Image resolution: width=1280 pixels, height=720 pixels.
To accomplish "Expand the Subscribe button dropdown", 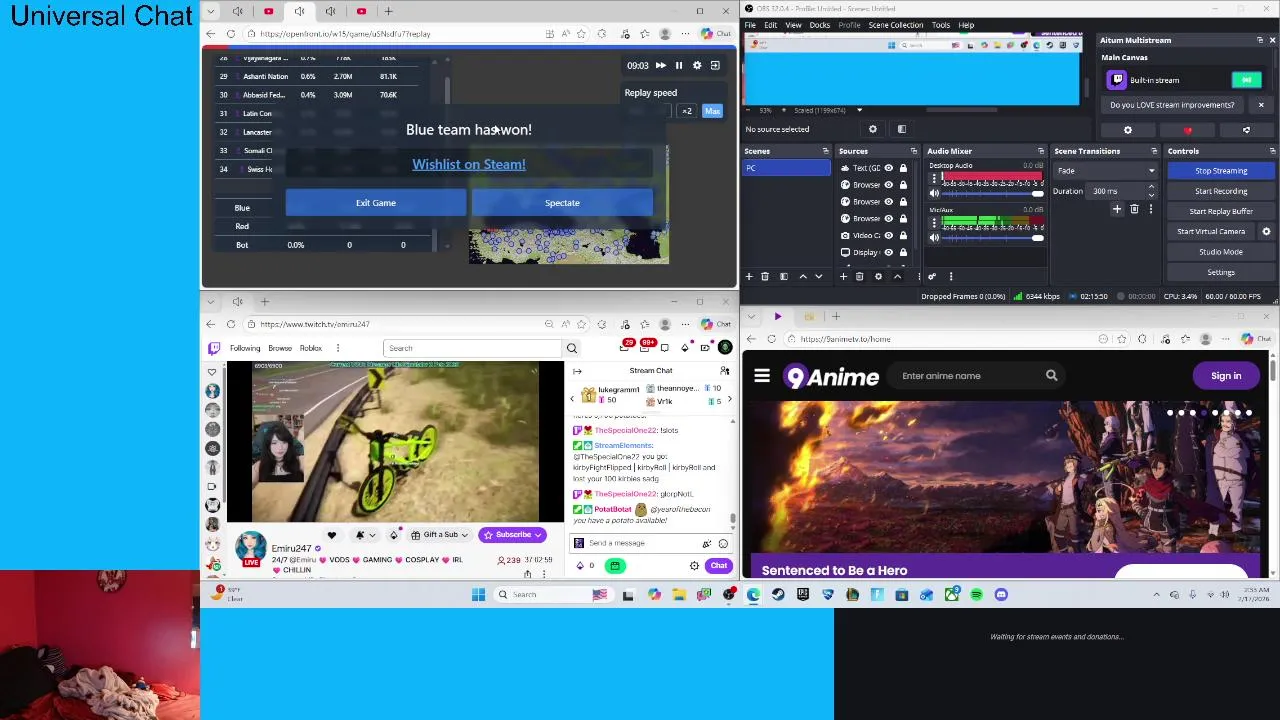I will pyautogui.click(x=537, y=535).
